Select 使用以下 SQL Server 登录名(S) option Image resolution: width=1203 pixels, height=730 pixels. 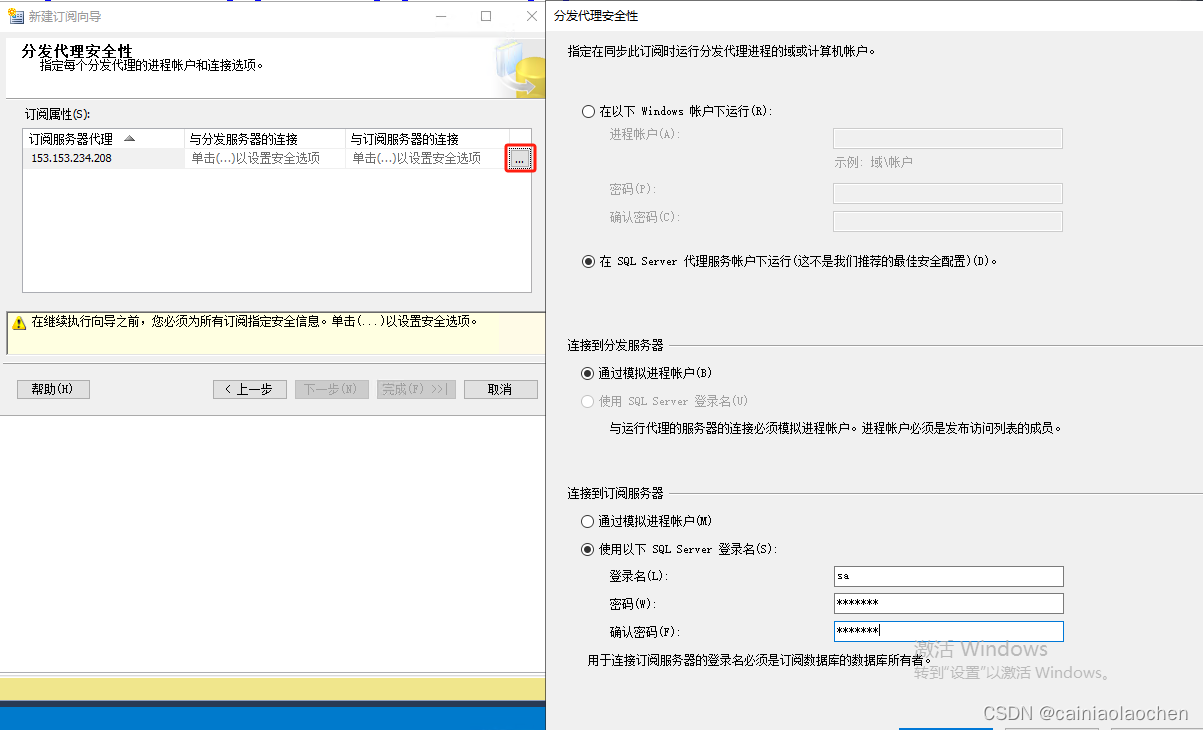pyautogui.click(x=588, y=549)
